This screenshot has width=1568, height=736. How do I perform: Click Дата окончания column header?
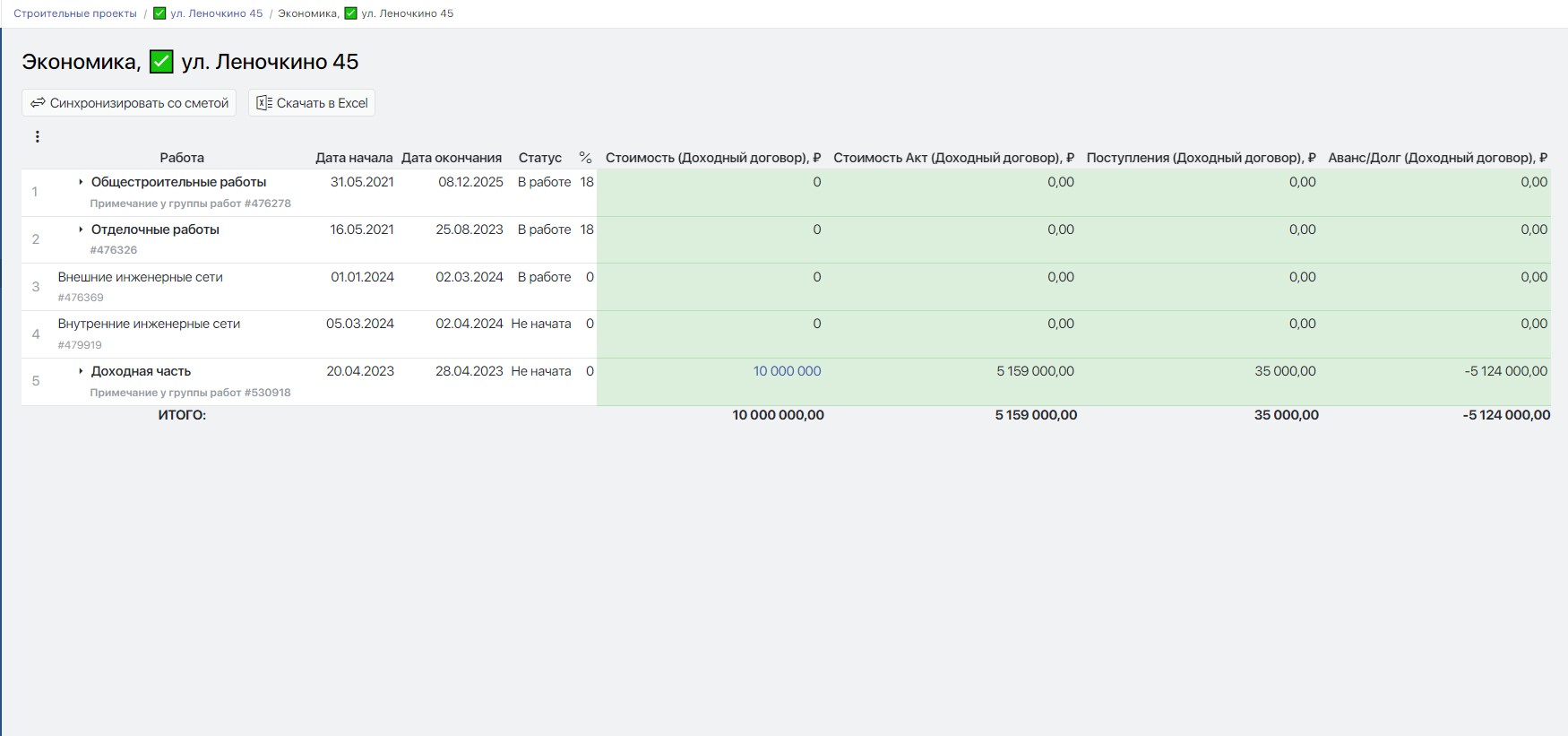point(452,158)
